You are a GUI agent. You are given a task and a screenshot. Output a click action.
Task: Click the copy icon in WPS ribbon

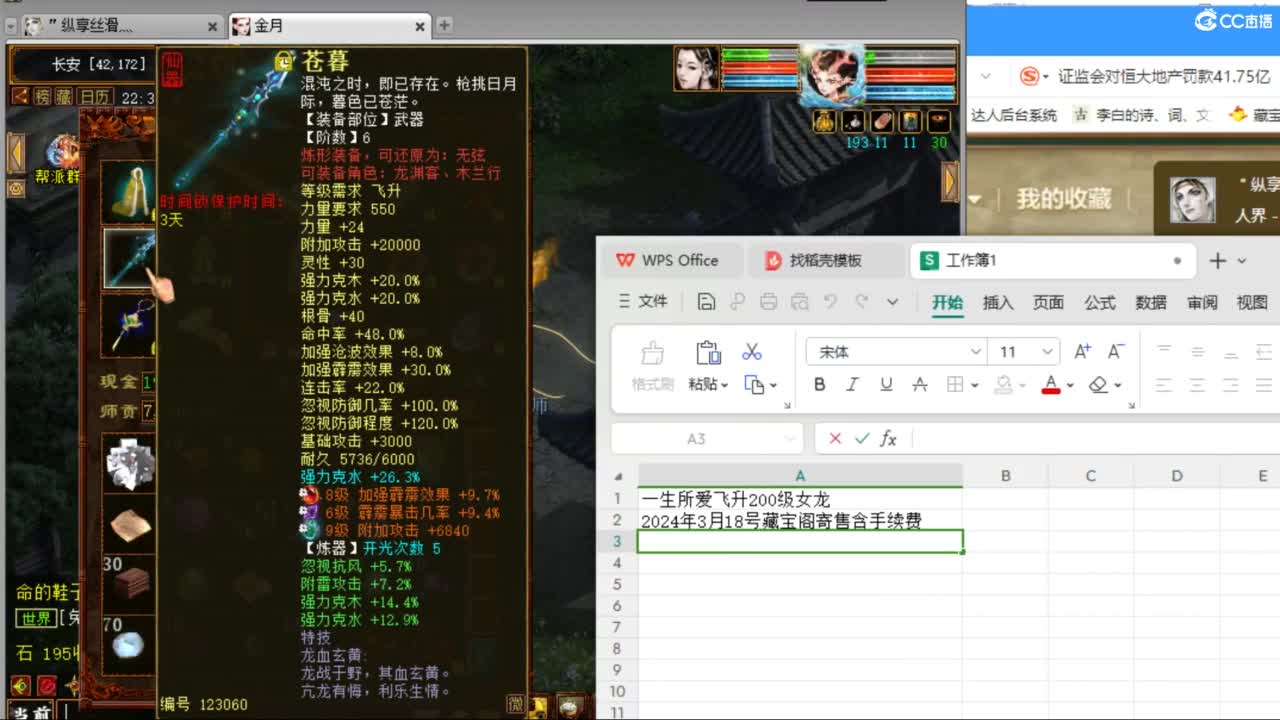click(x=755, y=385)
